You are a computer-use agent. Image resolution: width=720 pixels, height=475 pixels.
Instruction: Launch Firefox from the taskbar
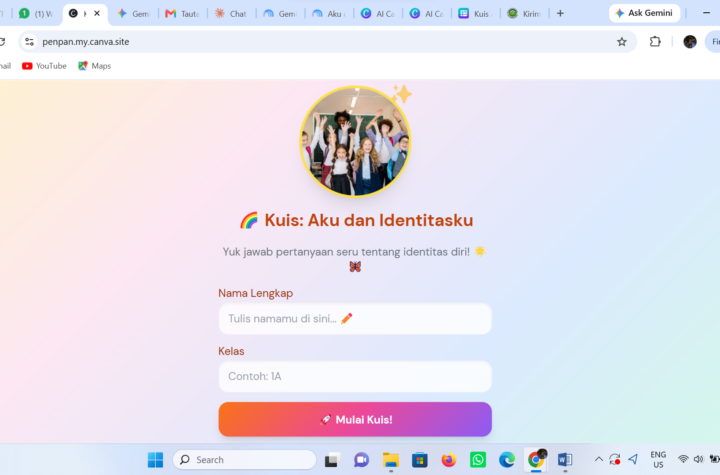pyautogui.click(x=449, y=459)
